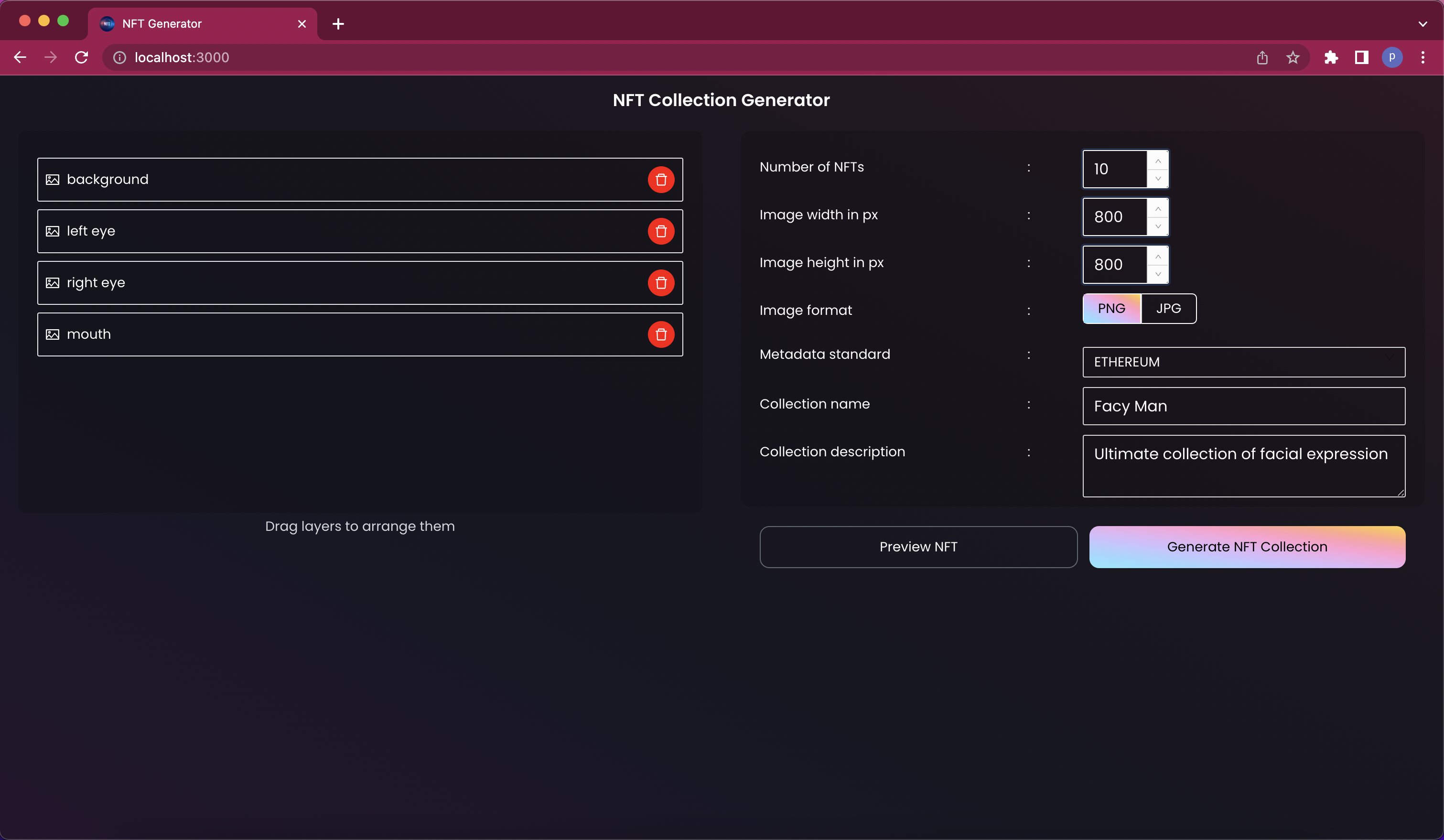Click the browser reload icon

81,57
